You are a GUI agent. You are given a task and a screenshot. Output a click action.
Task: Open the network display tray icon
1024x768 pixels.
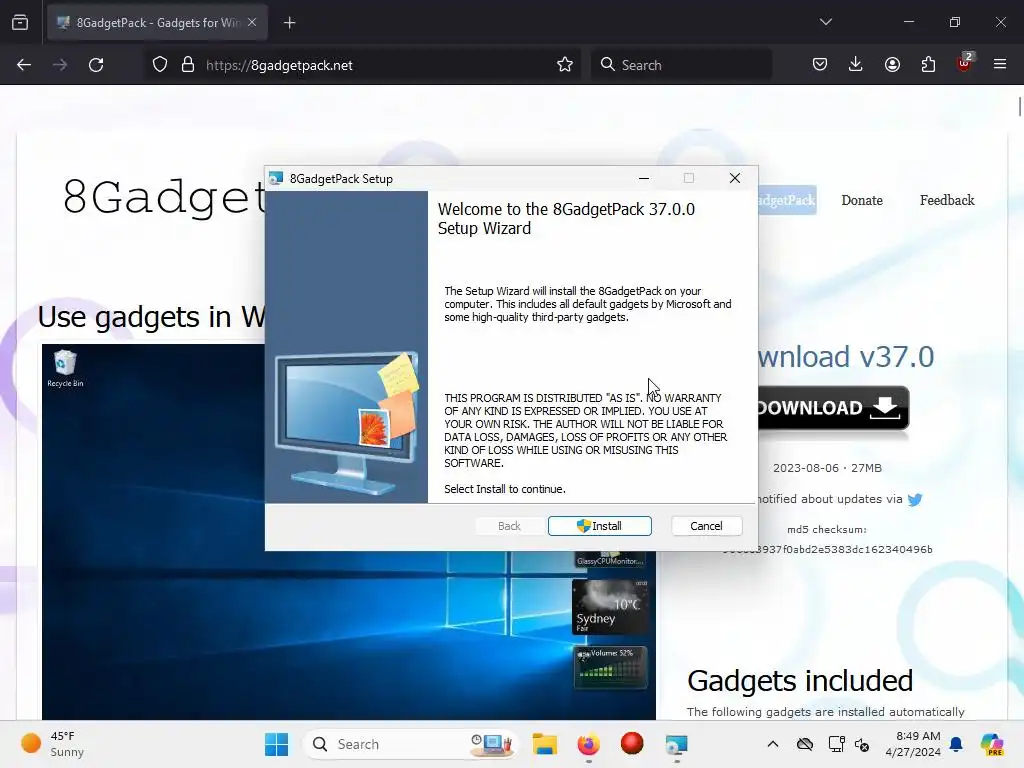(836, 744)
